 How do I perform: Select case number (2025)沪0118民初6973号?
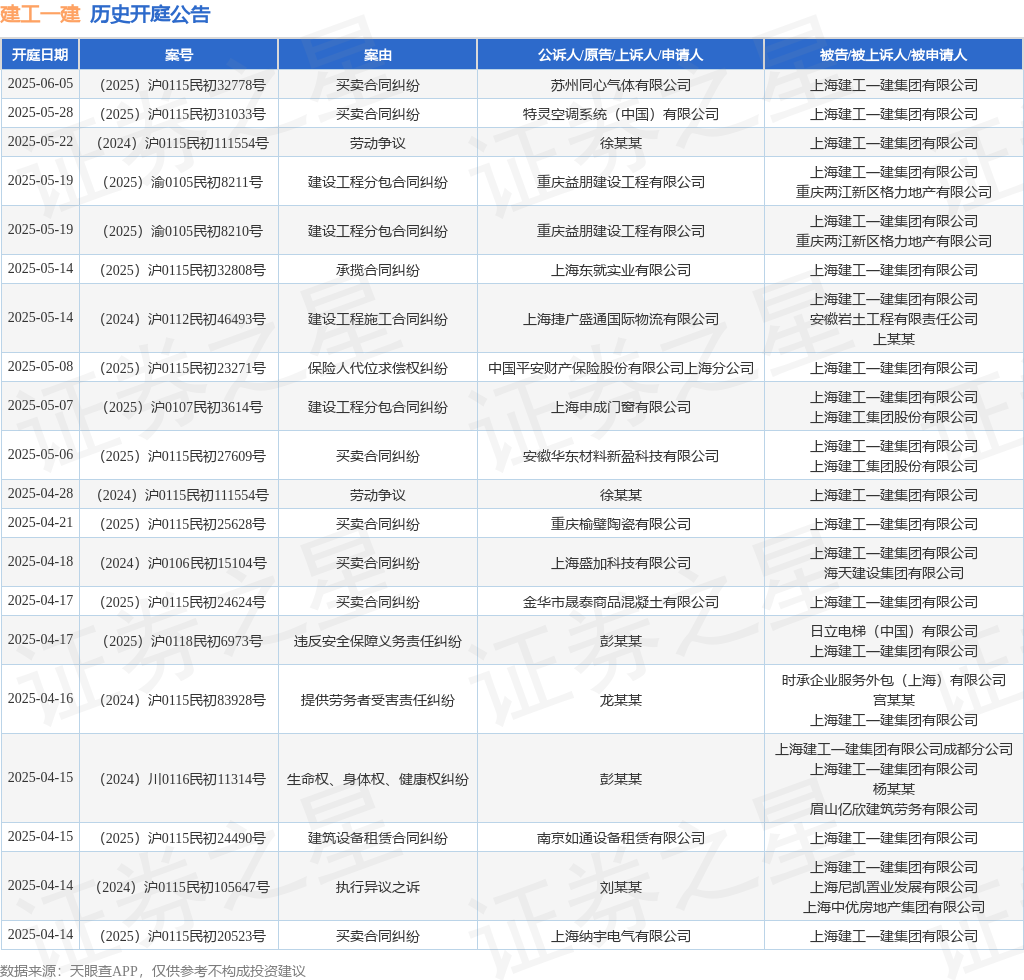point(179,642)
